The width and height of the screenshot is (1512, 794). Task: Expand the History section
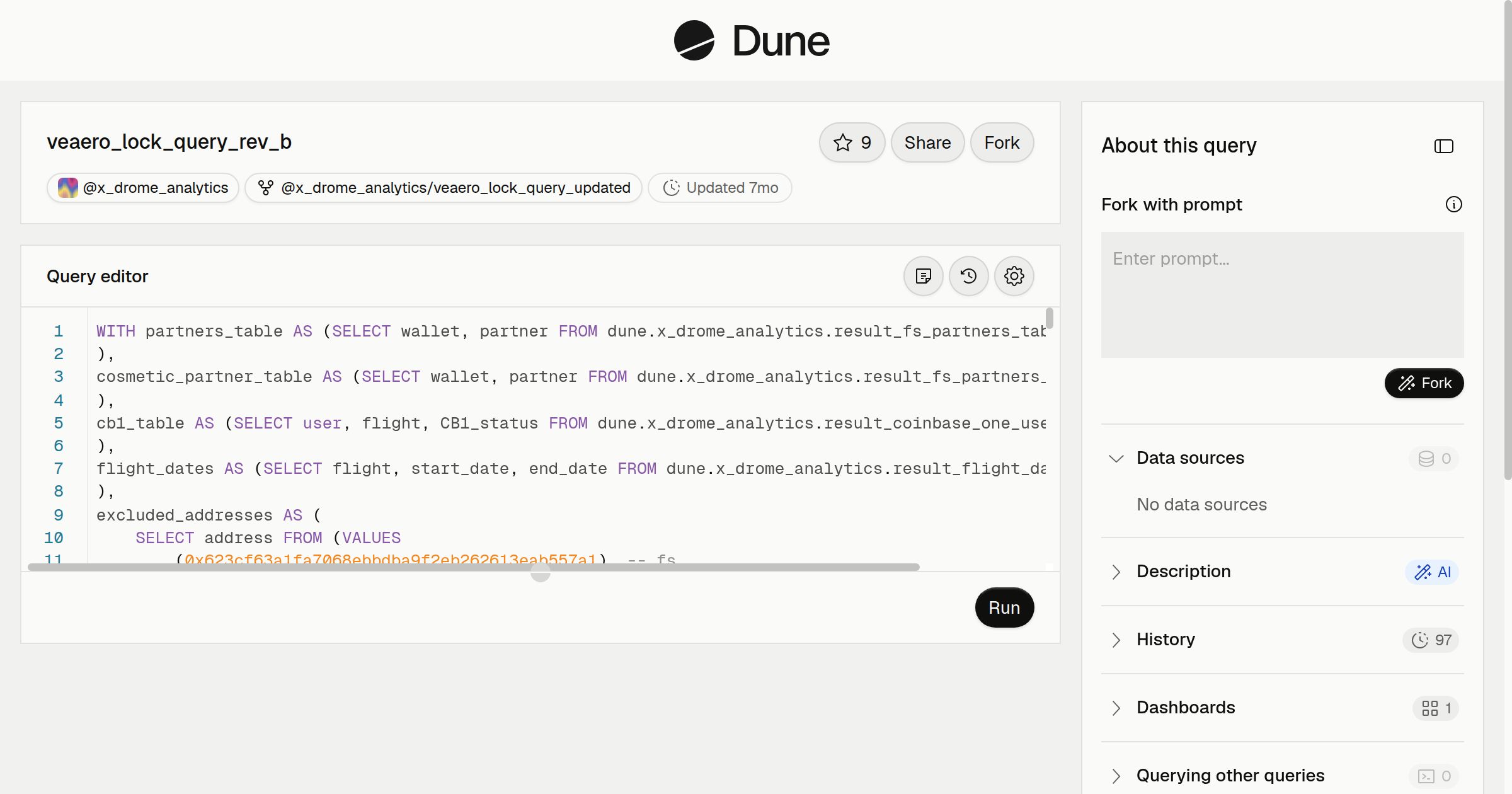pyautogui.click(x=1116, y=640)
